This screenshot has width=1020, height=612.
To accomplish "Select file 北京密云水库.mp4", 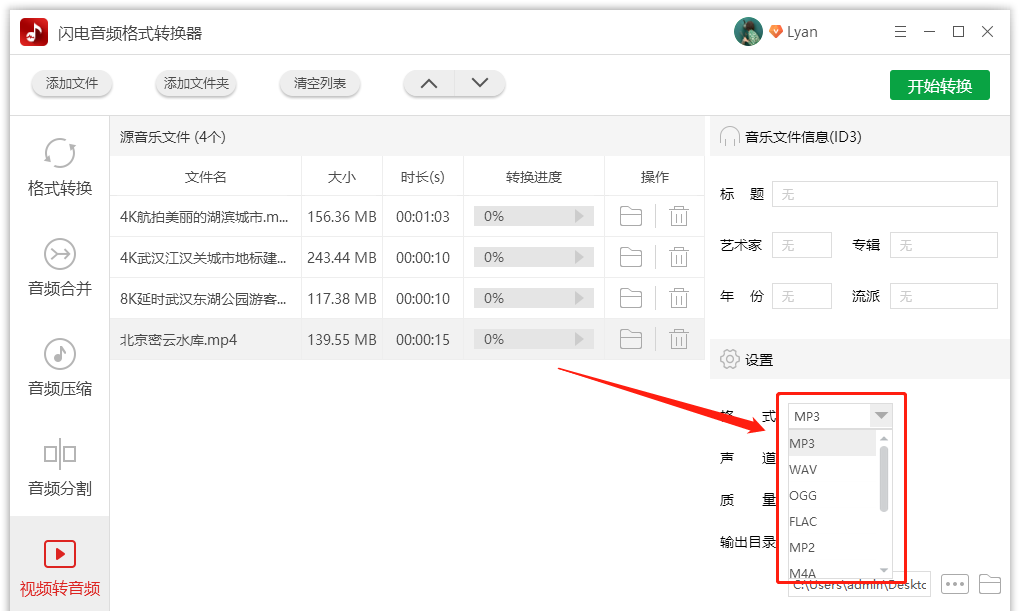I will tap(178, 339).
